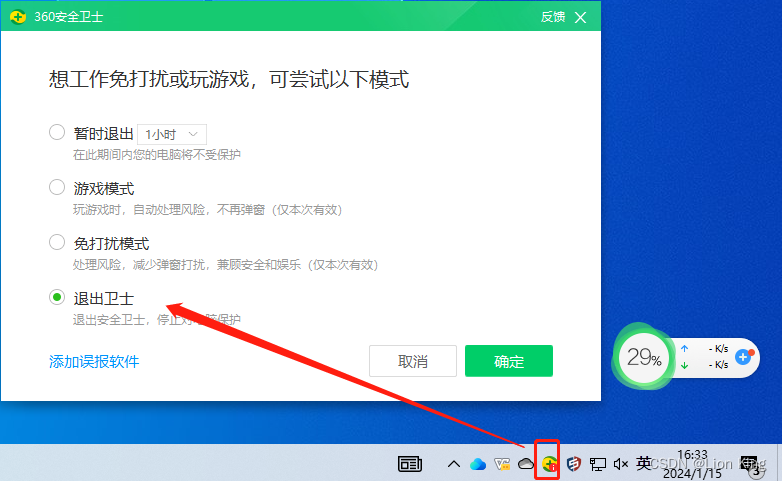Click the download speed arrow in widget
782x481 pixels.
684,365
